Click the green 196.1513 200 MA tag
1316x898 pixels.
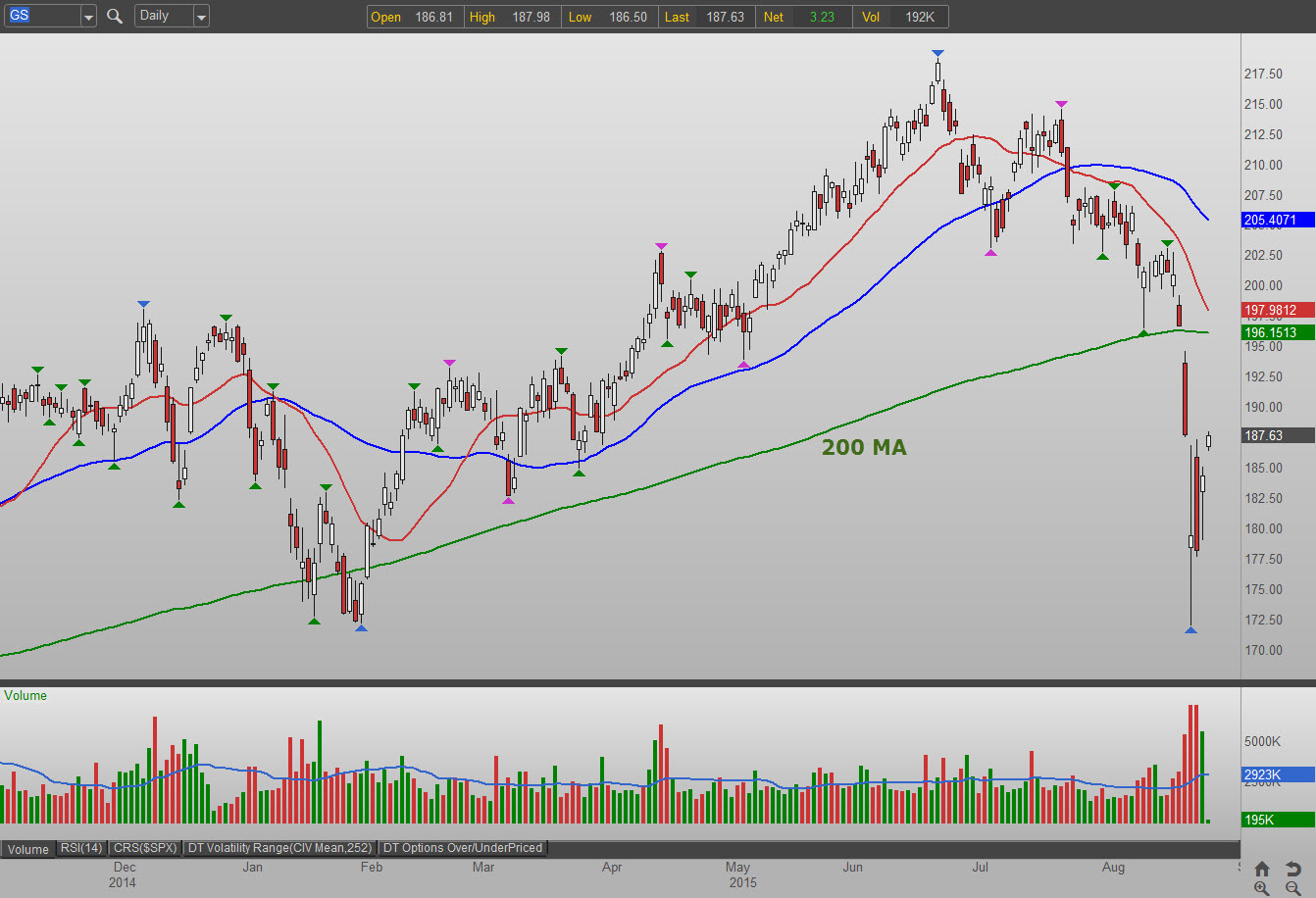click(x=1278, y=332)
